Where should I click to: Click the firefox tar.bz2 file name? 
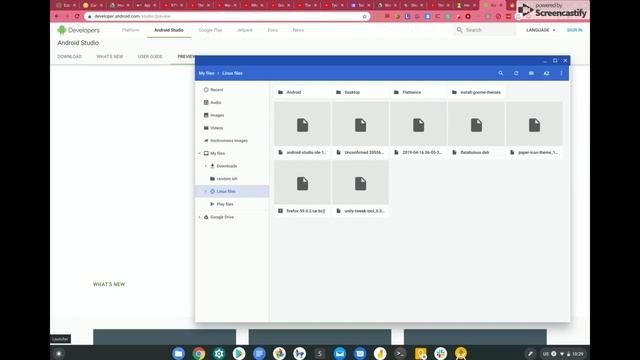coord(306,211)
